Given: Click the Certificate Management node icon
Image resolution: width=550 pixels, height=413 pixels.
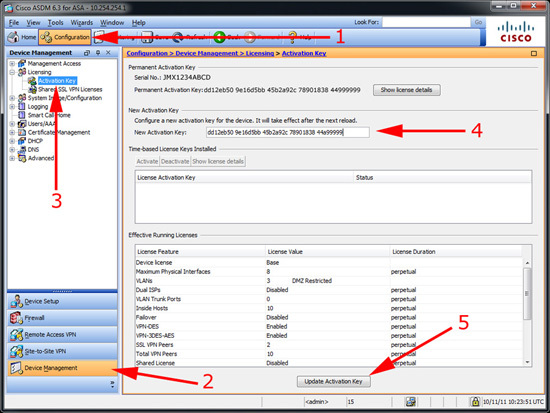Looking at the screenshot, I should click(22, 132).
